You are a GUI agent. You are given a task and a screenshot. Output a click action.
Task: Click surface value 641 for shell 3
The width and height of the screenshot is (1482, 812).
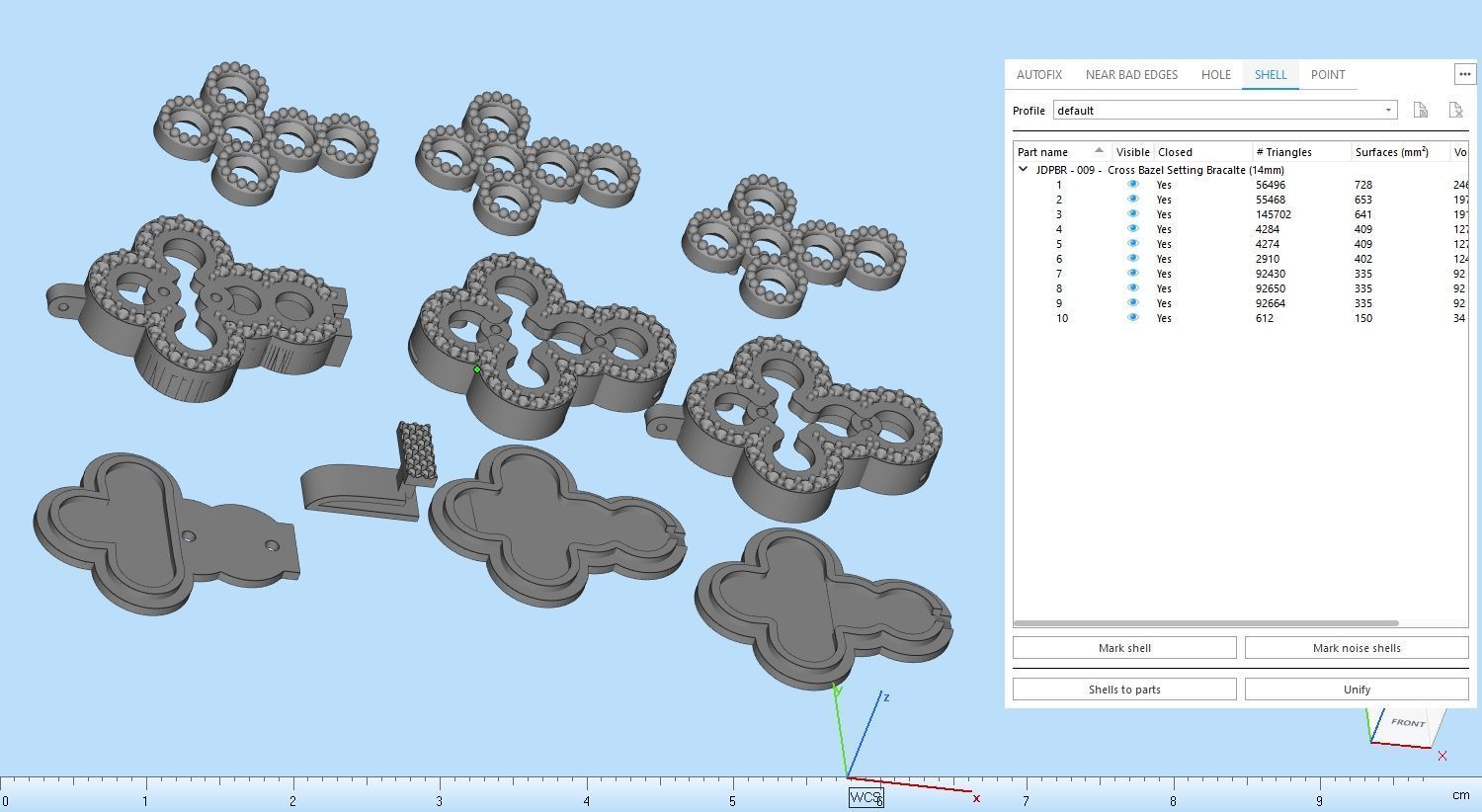[1363, 214]
